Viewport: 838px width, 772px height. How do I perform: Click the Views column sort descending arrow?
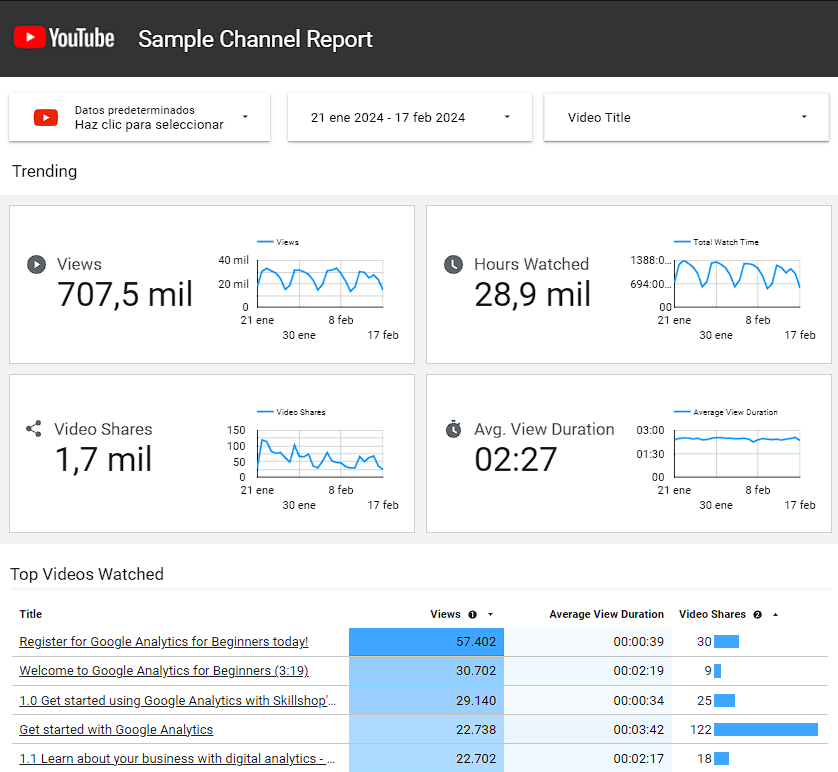tap(490, 614)
